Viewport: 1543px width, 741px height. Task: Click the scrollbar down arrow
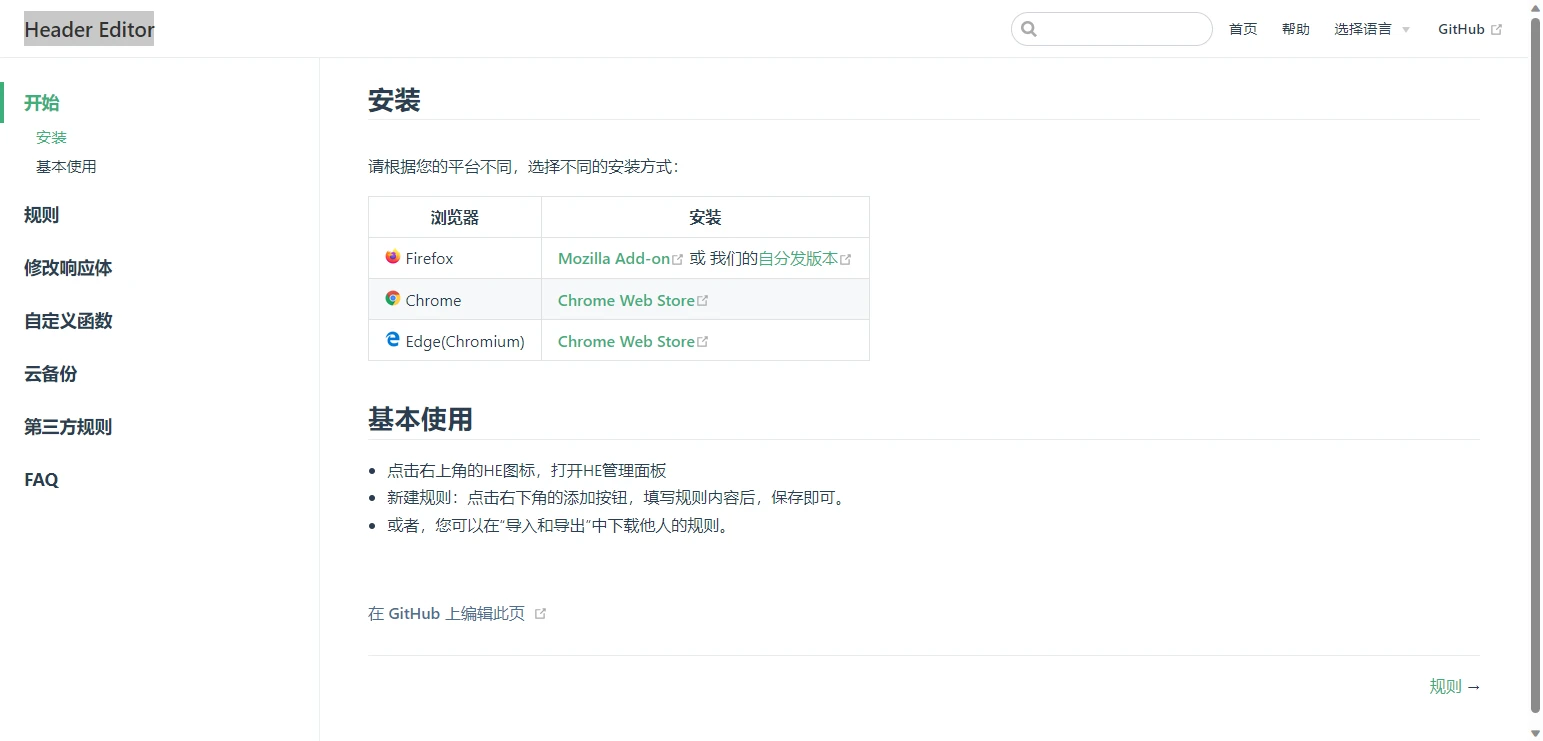tap(1535, 733)
